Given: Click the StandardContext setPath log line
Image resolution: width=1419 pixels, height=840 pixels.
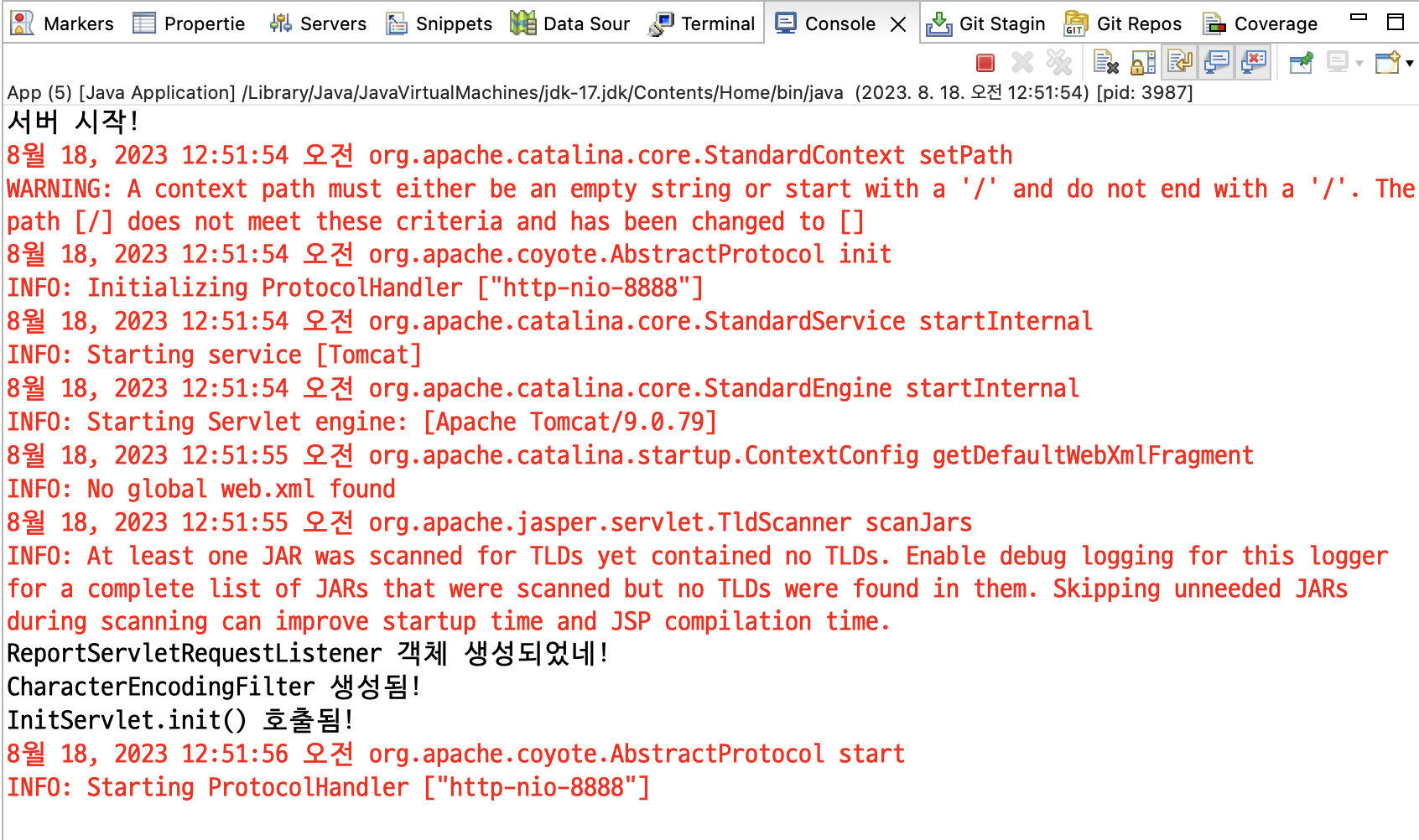Looking at the screenshot, I should (510, 155).
